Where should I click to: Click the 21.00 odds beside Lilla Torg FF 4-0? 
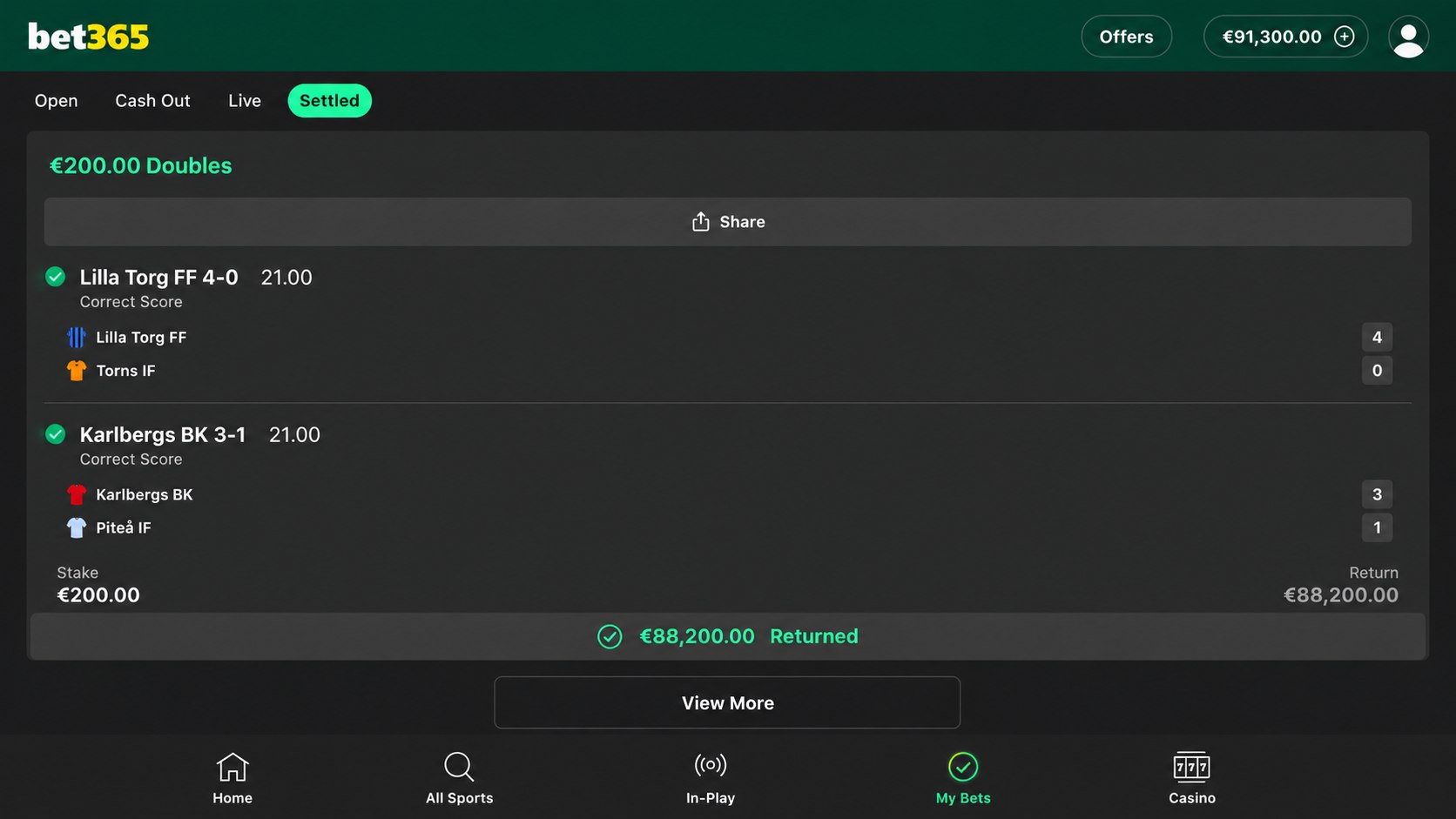[286, 277]
